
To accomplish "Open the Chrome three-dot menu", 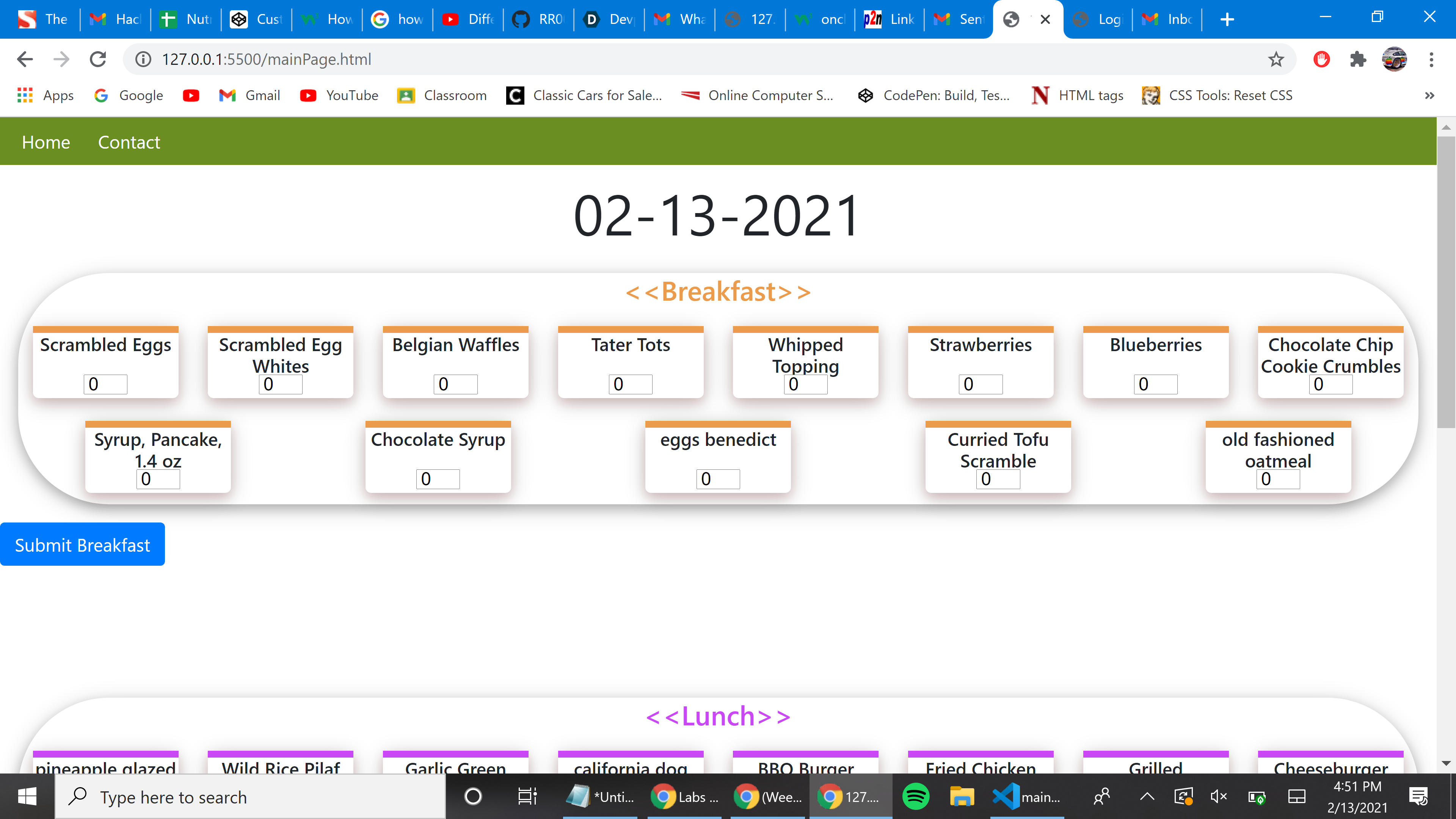I will (1431, 60).
